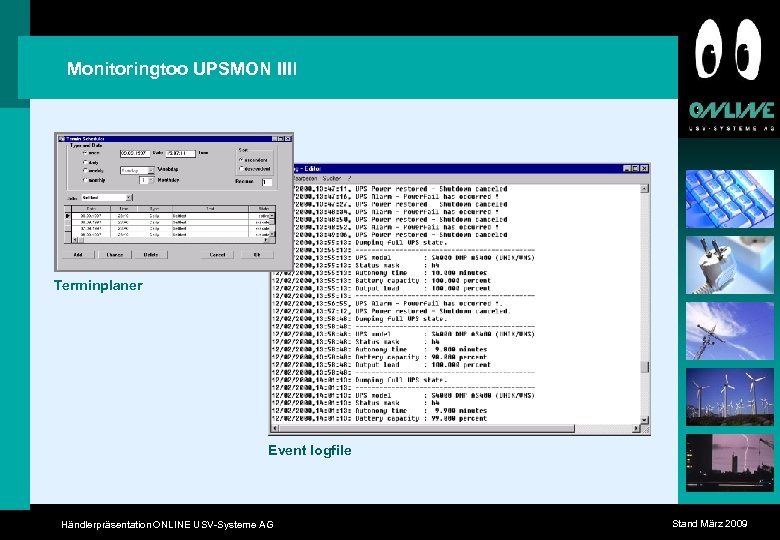
Task: Click Editor vertical scrollbar down arrow
Action: (644, 420)
